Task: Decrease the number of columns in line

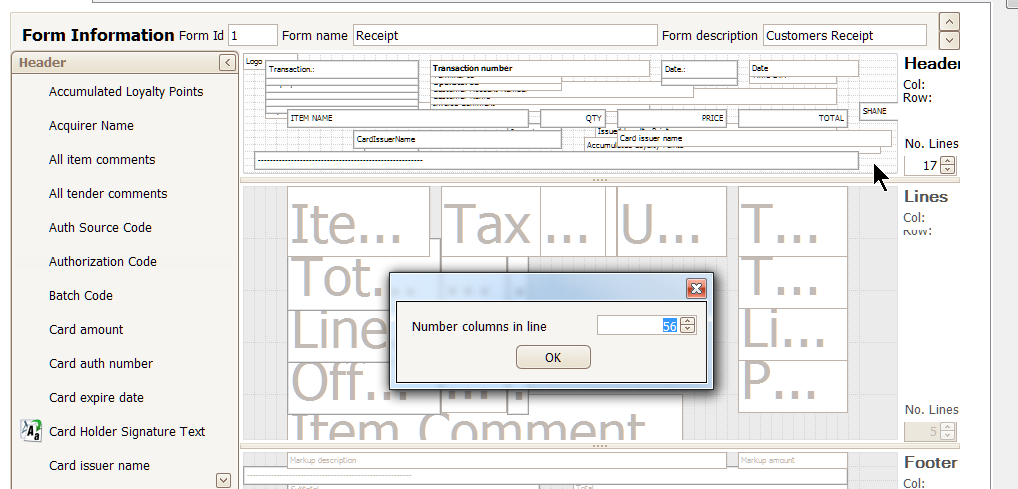Action: (687, 330)
